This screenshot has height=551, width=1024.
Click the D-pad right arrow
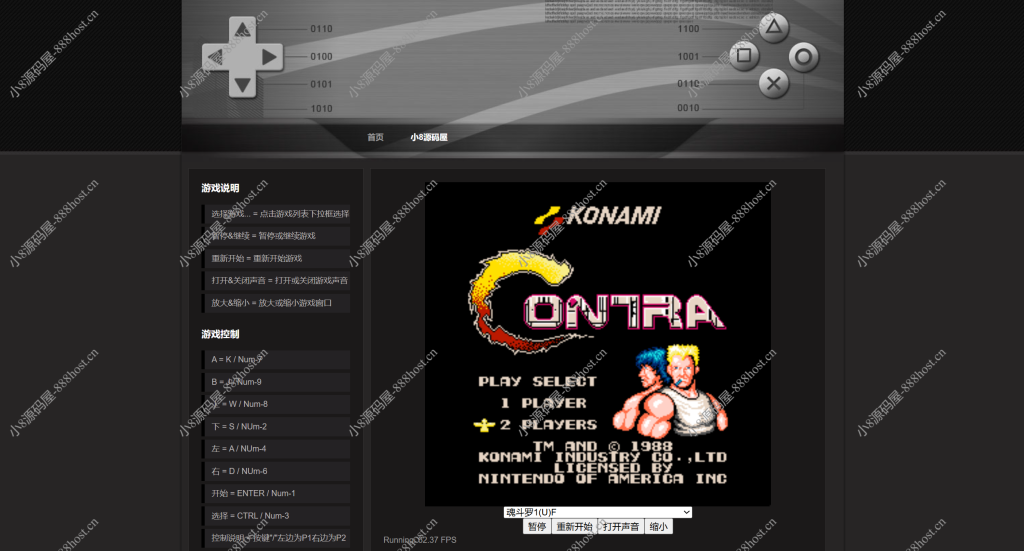(269, 57)
